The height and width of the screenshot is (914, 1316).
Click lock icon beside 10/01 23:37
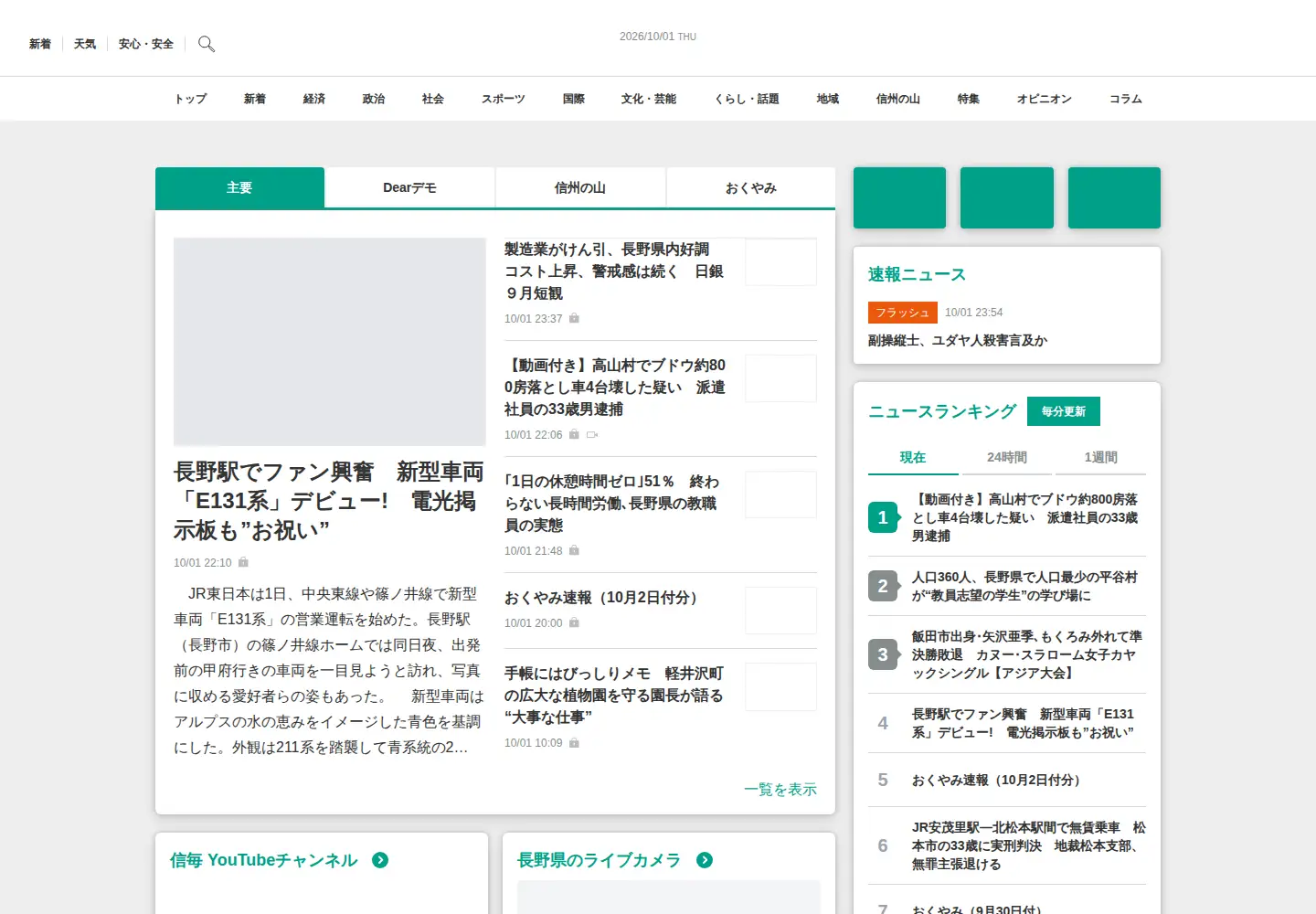574,318
